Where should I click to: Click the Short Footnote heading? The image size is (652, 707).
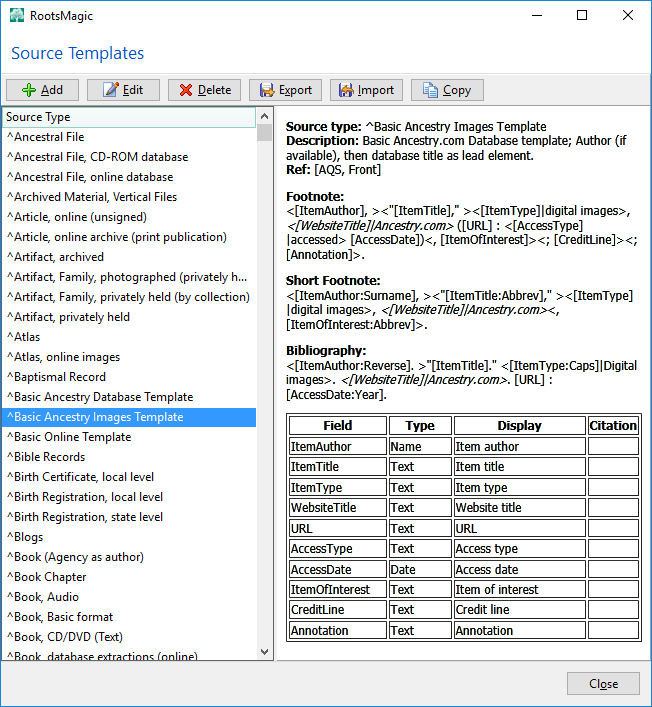click(x=333, y=280)
